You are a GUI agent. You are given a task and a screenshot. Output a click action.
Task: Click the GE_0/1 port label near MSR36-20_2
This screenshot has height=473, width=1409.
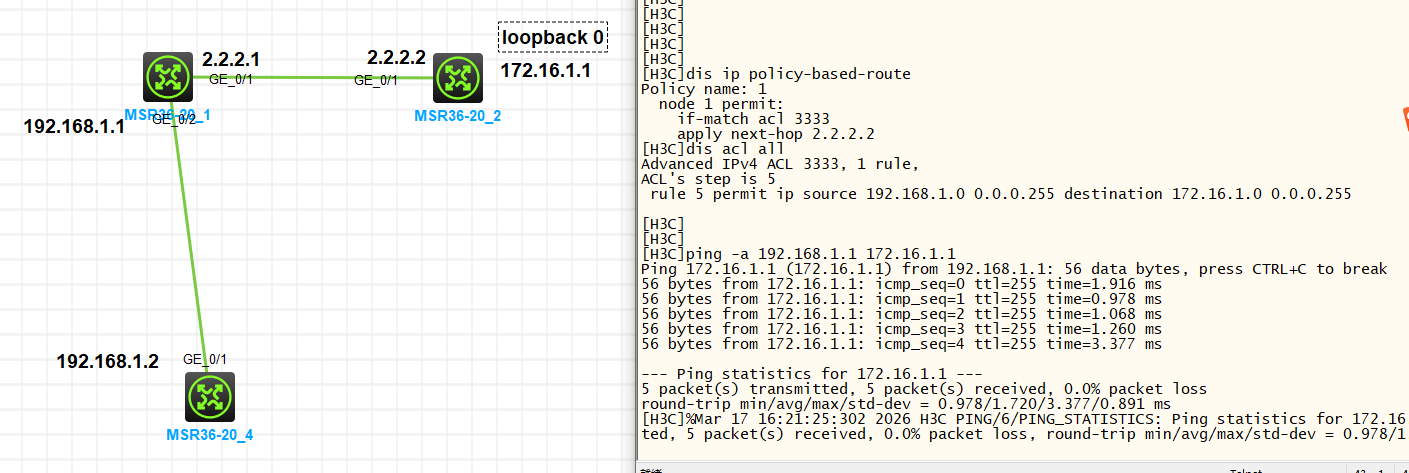(x=376, y=80)
